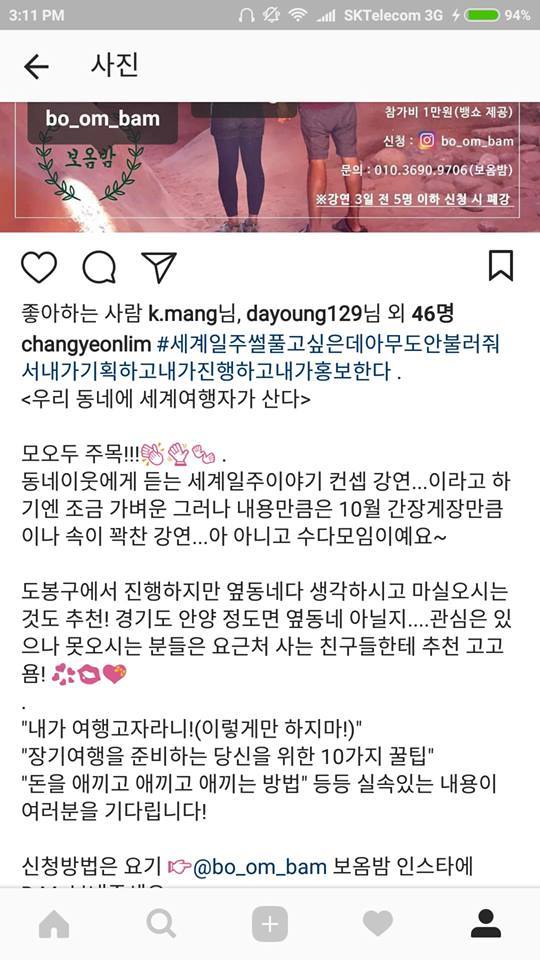Tap the new post plus icon
The width and height of the screenshot is (540, 960).
tap(270, 923)
